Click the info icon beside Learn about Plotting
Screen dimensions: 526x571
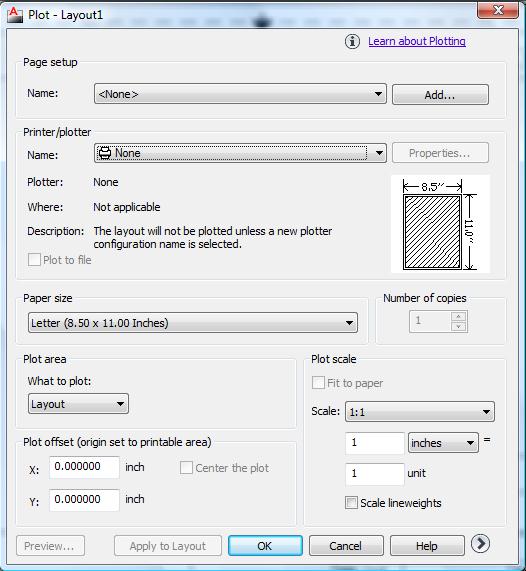point(352,42)
